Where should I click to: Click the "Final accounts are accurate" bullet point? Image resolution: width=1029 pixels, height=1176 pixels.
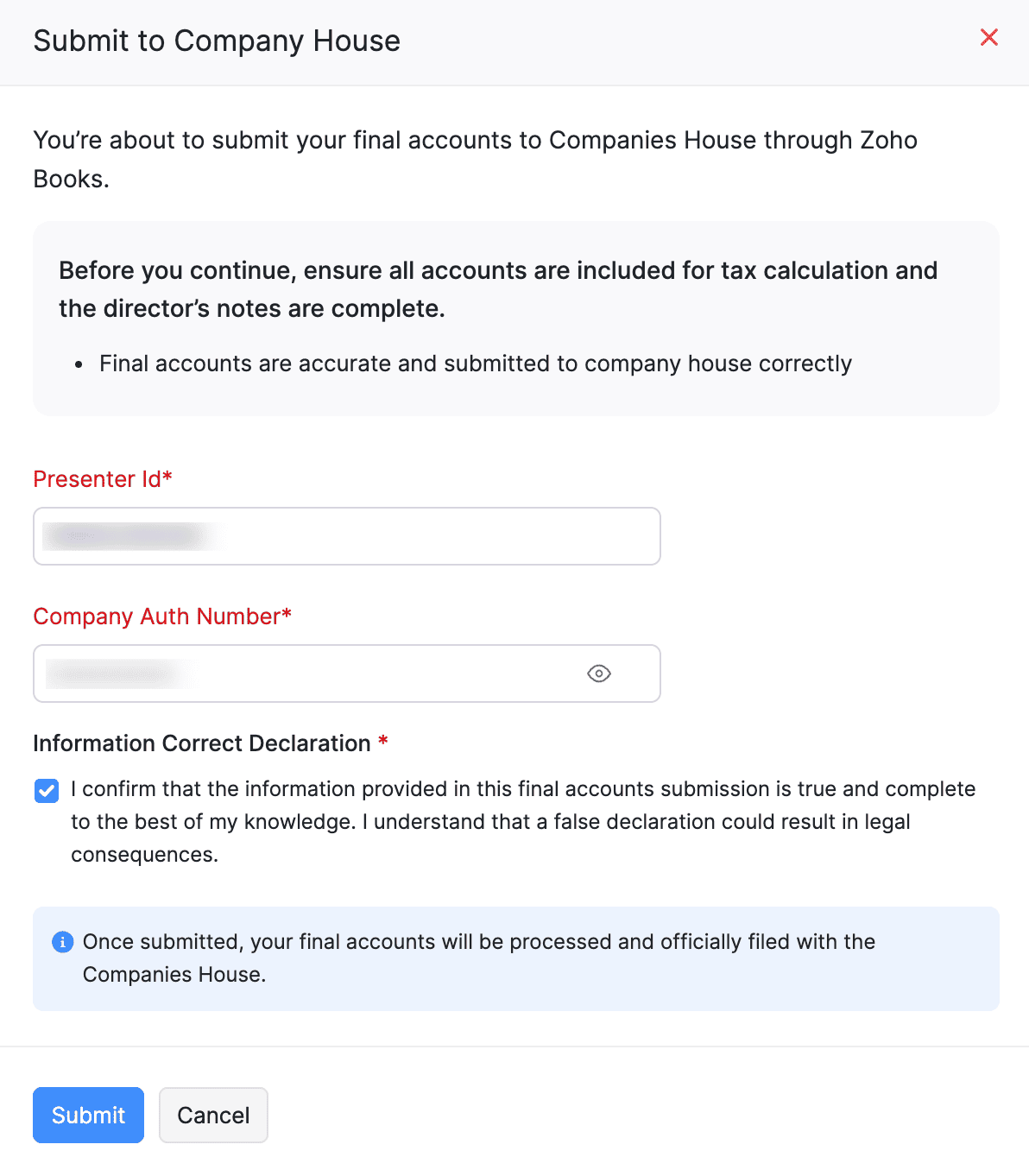tap(475, 364)
